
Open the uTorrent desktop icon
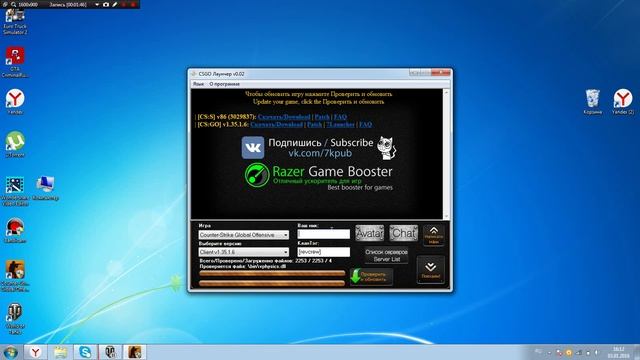click(x=15, y=144)
